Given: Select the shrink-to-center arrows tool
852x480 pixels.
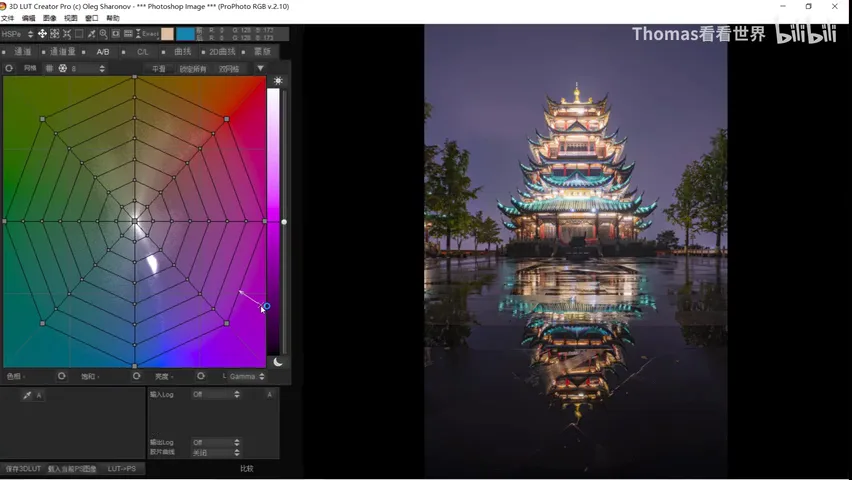Looking at the screenshot, I should (67, 34).
